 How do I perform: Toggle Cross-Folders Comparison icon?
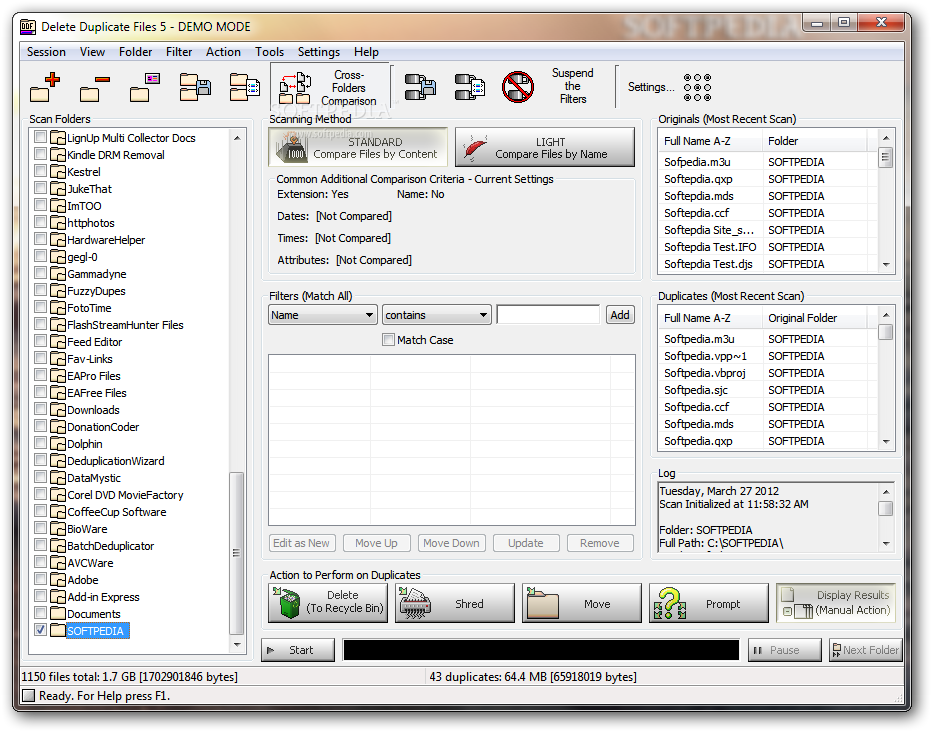[295, 89]
